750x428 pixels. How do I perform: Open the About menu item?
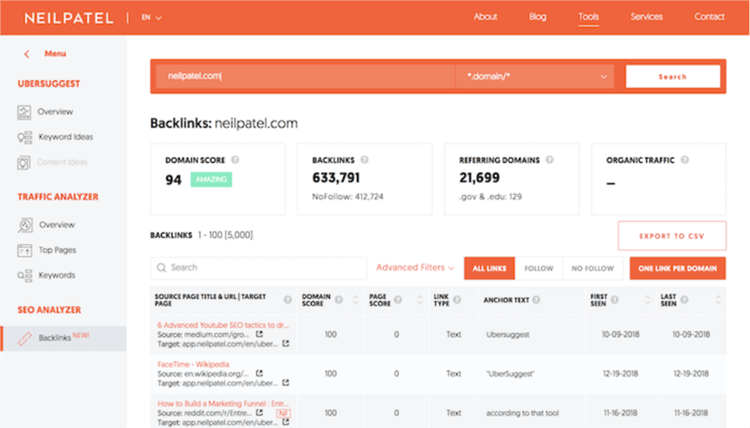(x=485, y=17)
